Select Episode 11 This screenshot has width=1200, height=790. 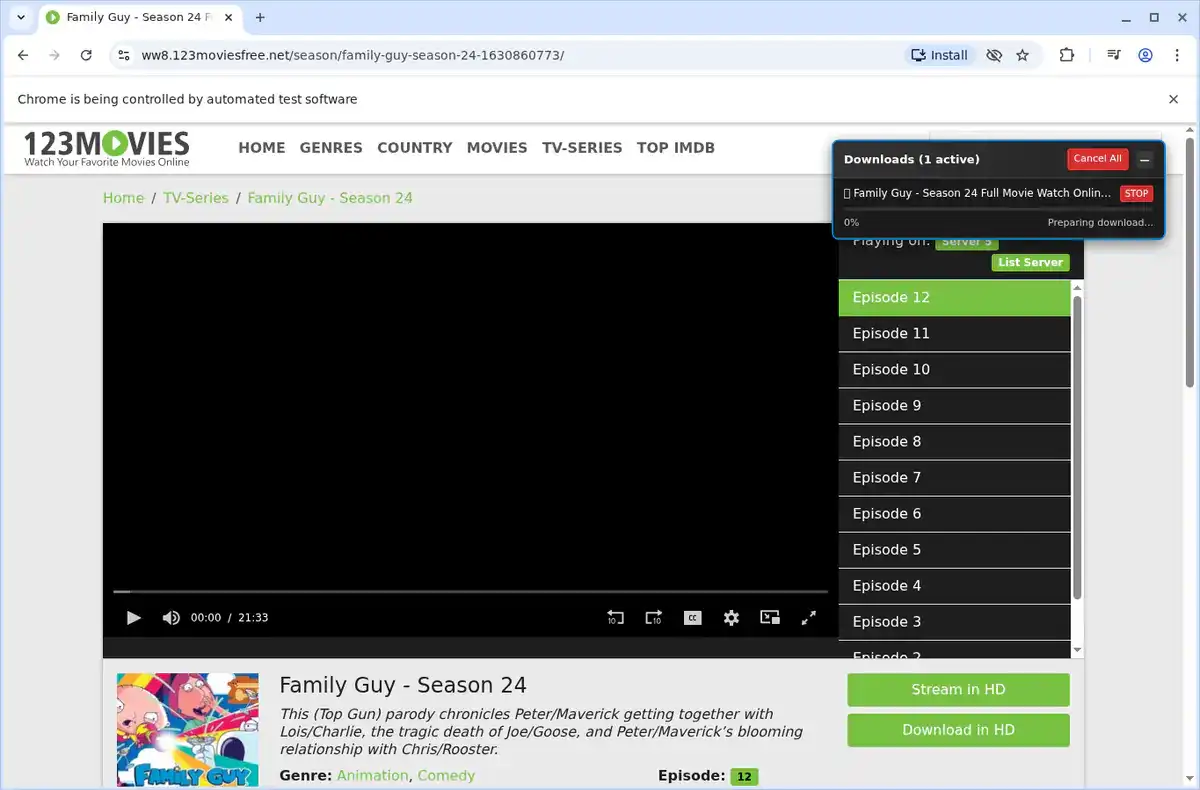click(x=954, y=334)
